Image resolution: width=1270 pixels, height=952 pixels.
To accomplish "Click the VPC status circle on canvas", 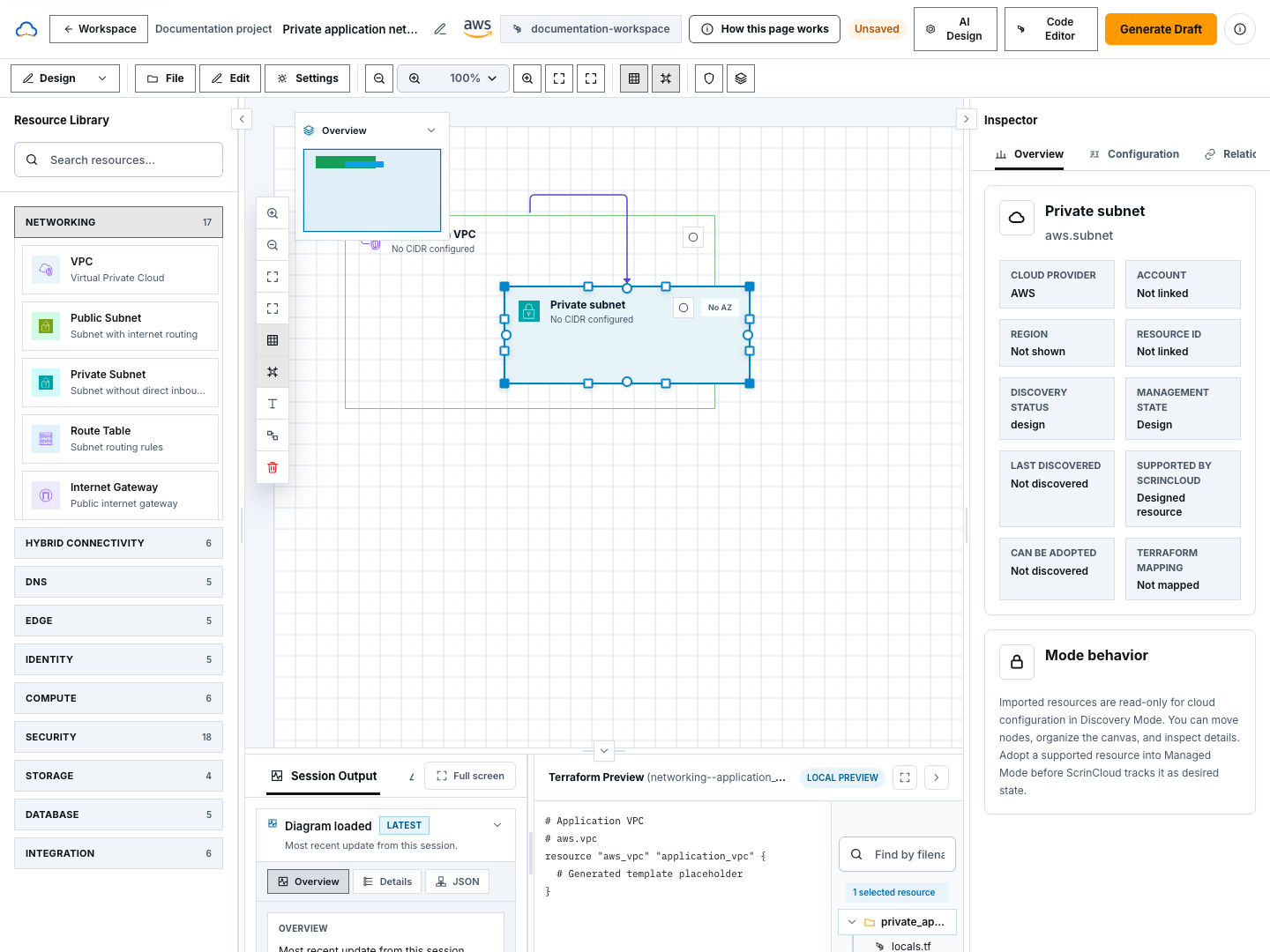I will pos(693,237).
